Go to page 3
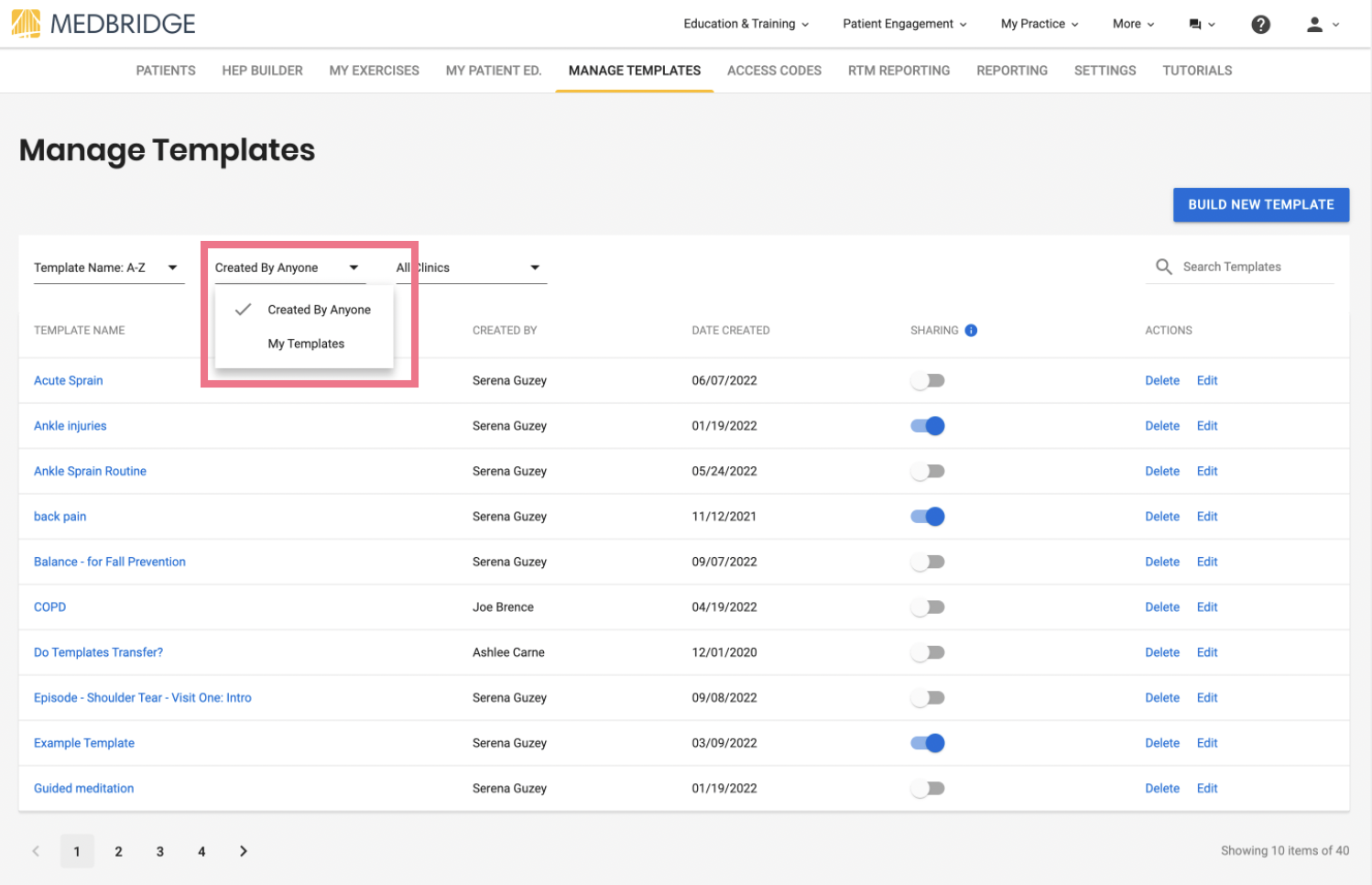 [x=160, y=851]
